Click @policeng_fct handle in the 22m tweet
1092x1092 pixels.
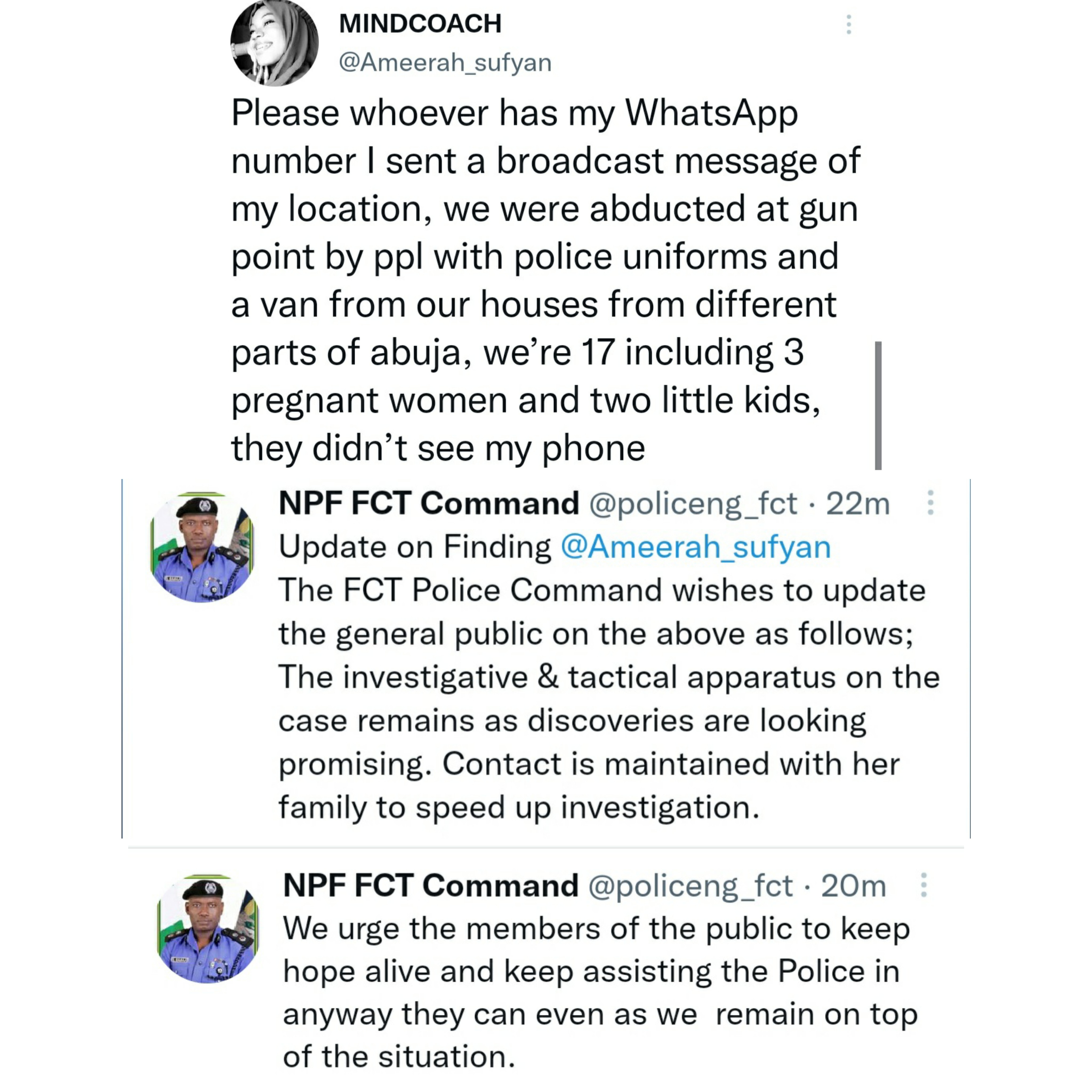point(693,503)
